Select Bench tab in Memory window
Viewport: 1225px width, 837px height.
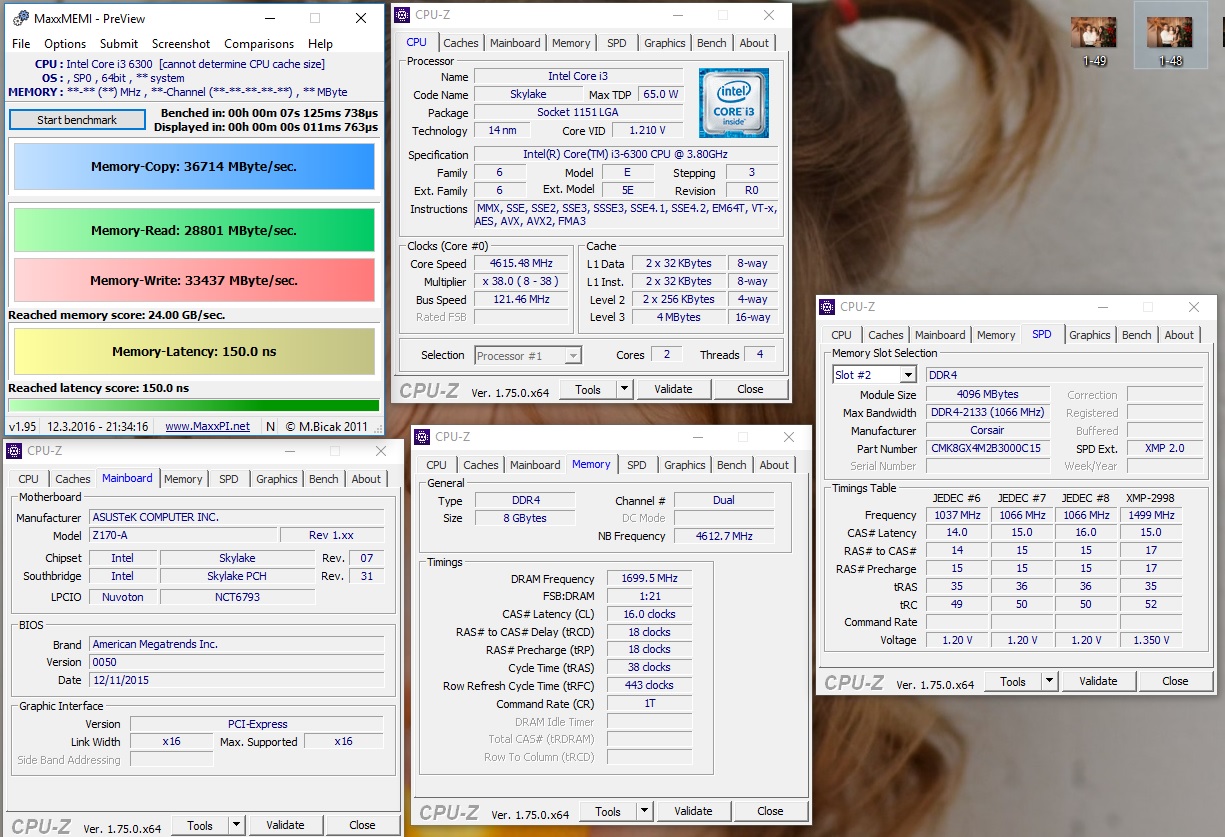[732, 465]
